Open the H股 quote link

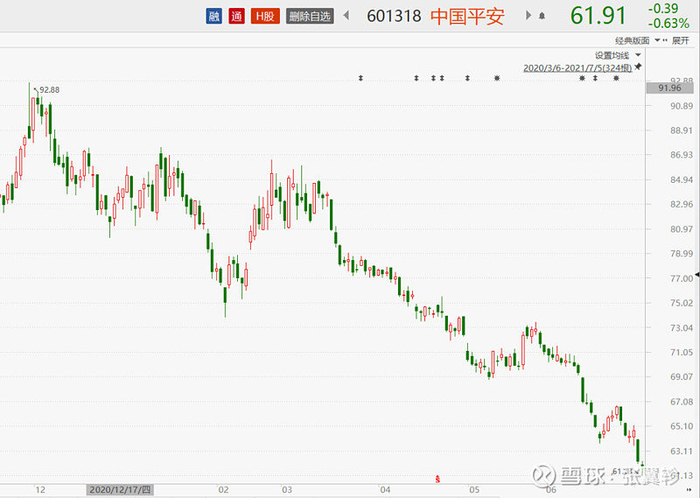265,17
